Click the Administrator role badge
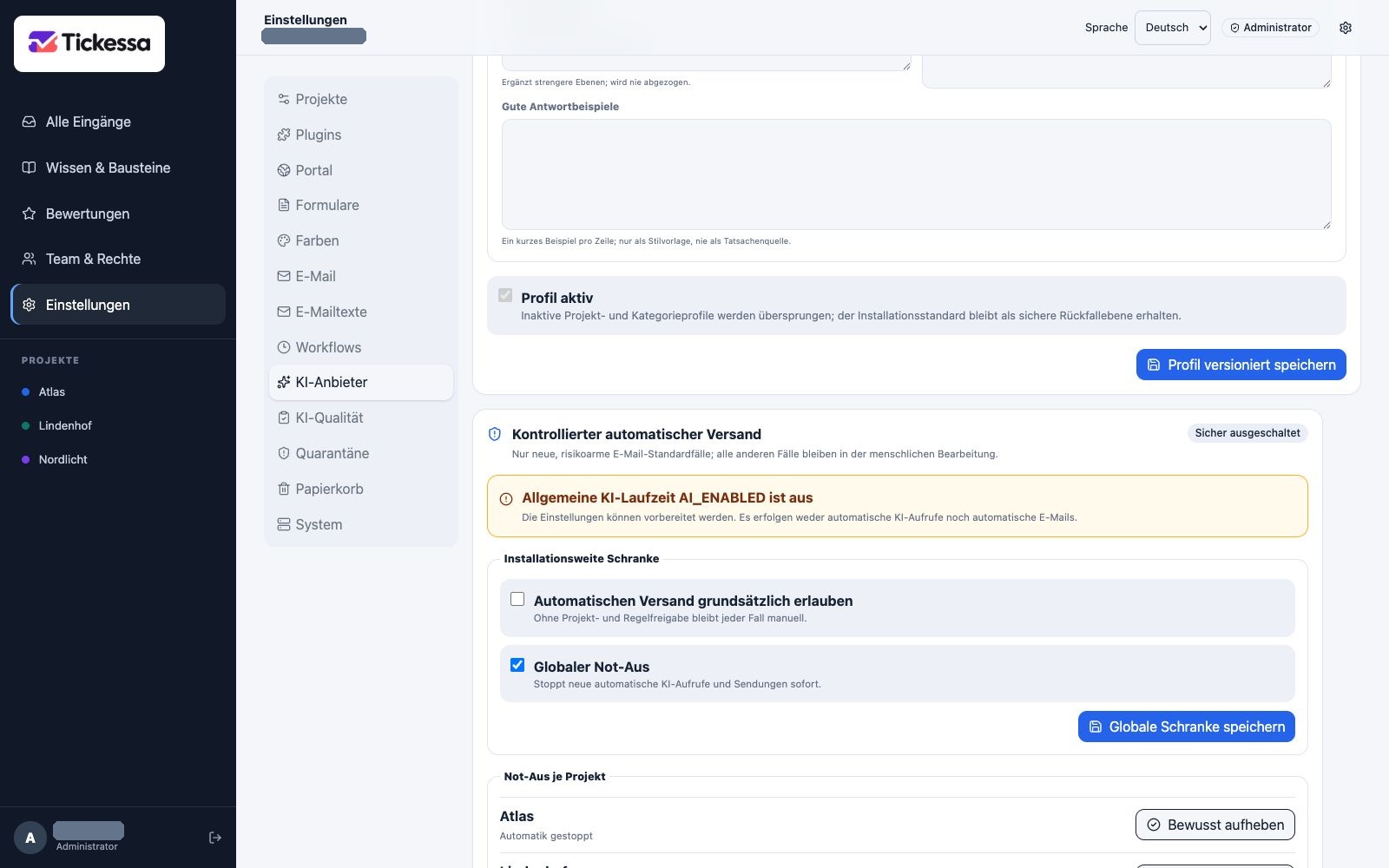1389x868 pixels. click(1270, 28)
